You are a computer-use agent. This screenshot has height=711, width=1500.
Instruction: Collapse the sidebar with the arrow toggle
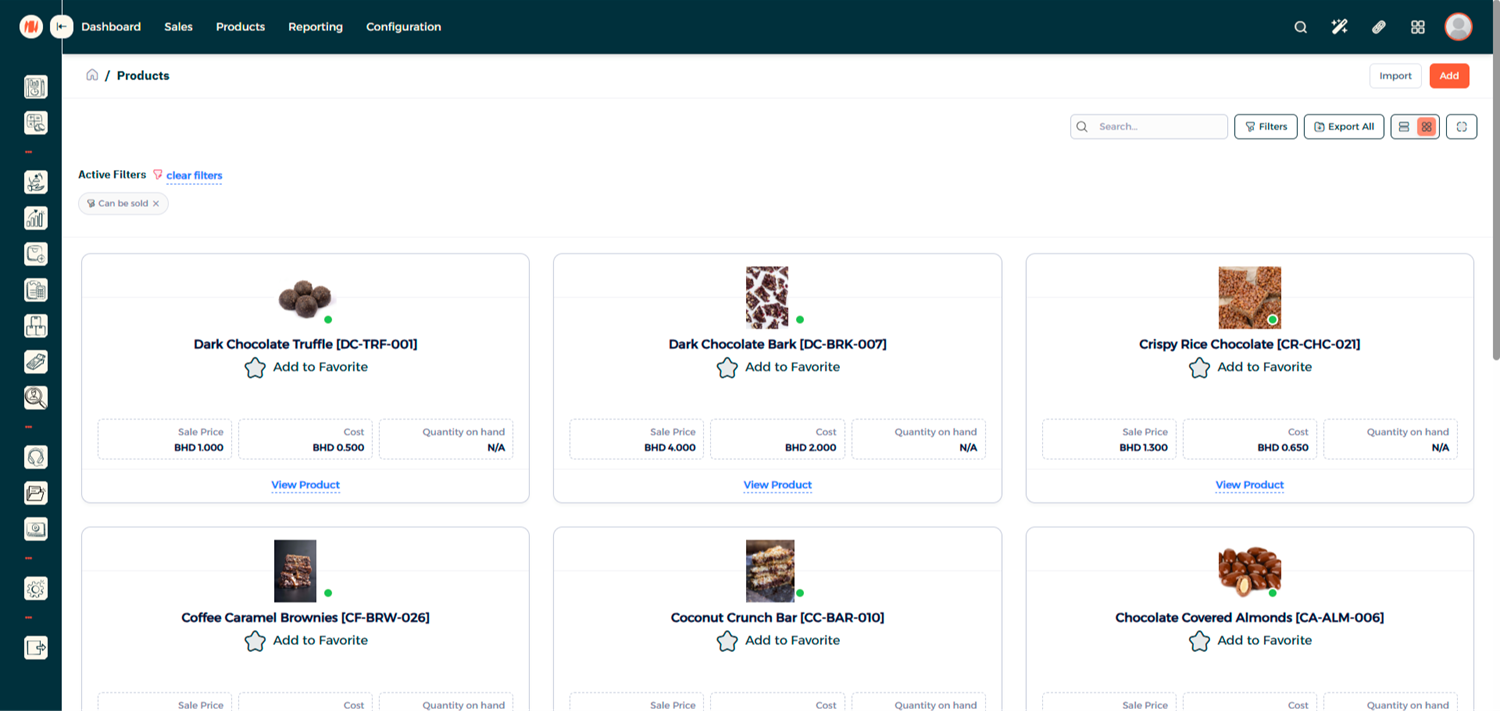tap(62, 27)
